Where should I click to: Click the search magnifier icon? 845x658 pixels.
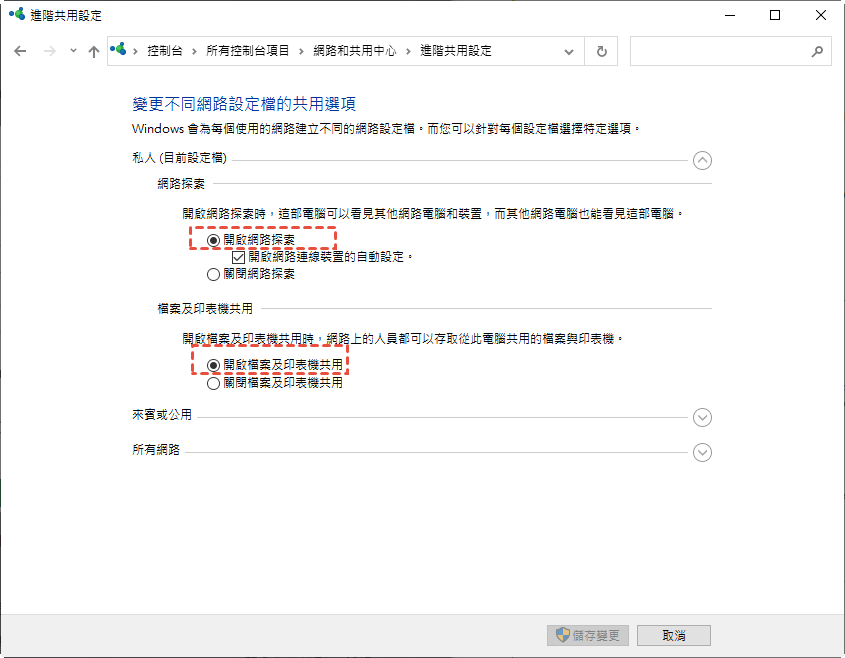pos(817,52)
